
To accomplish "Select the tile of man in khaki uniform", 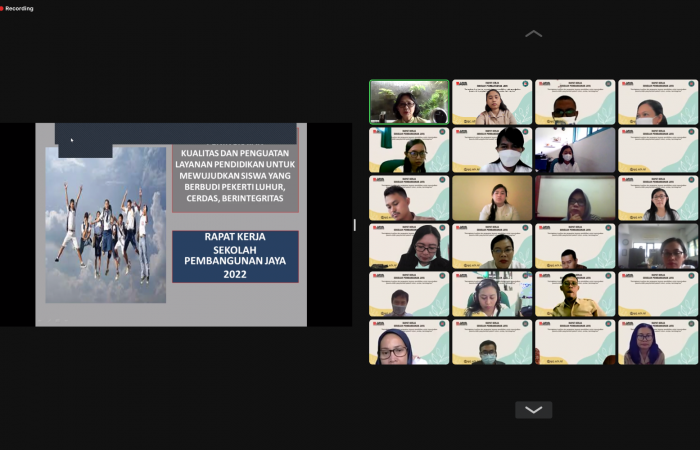I will [x=575, y=294].
